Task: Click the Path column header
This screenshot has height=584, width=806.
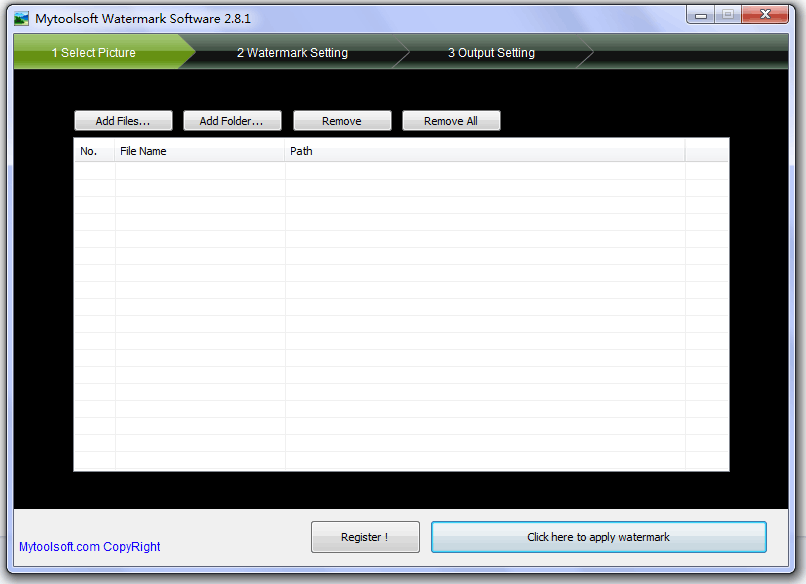Action: pyautogui.click(x=485, y=151)
